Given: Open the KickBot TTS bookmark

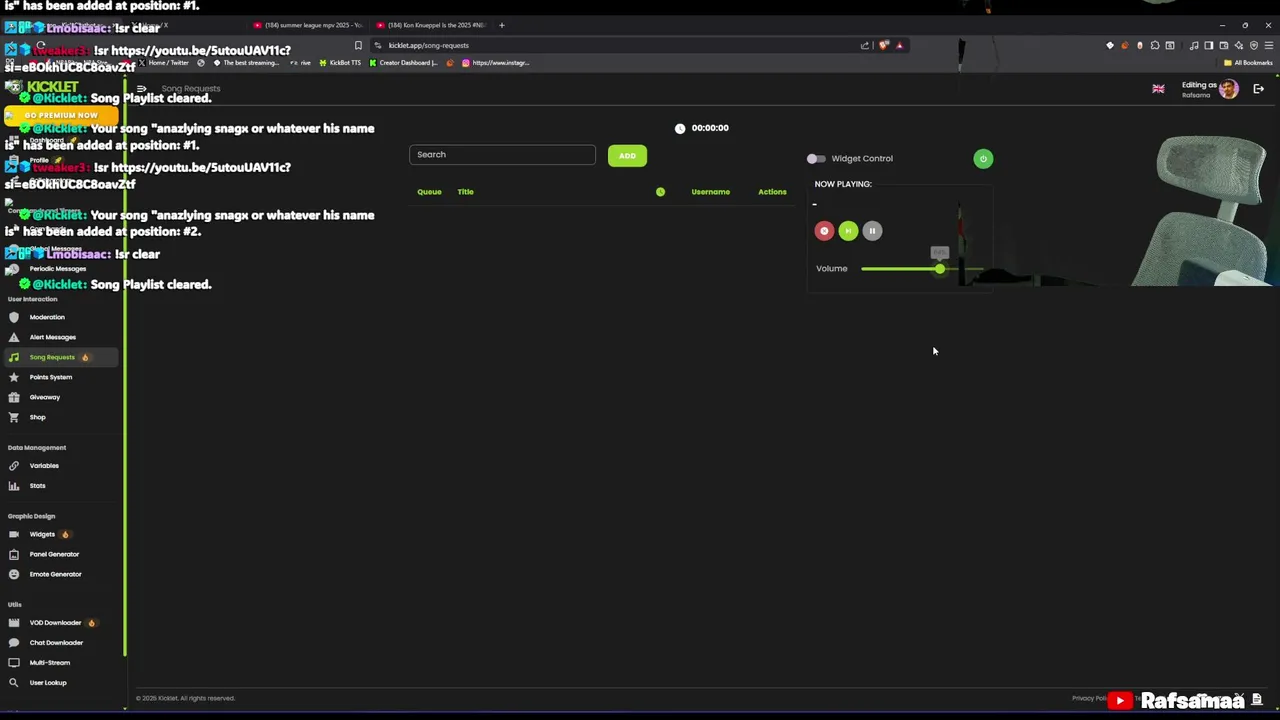Looking at the screenshot, I should point(340,63).
